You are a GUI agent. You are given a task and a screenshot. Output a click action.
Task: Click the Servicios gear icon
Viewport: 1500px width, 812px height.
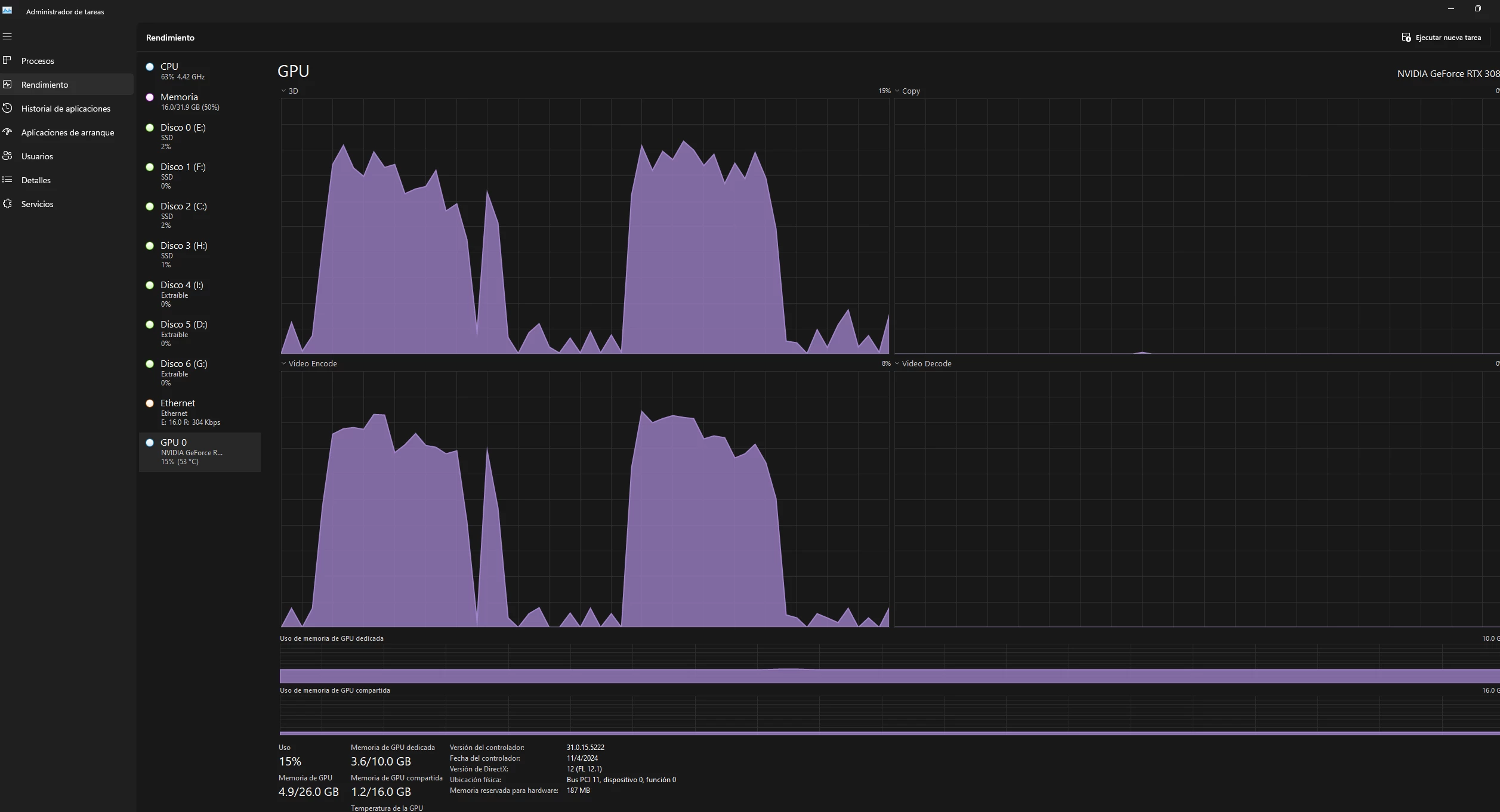[x=7, y=203]
